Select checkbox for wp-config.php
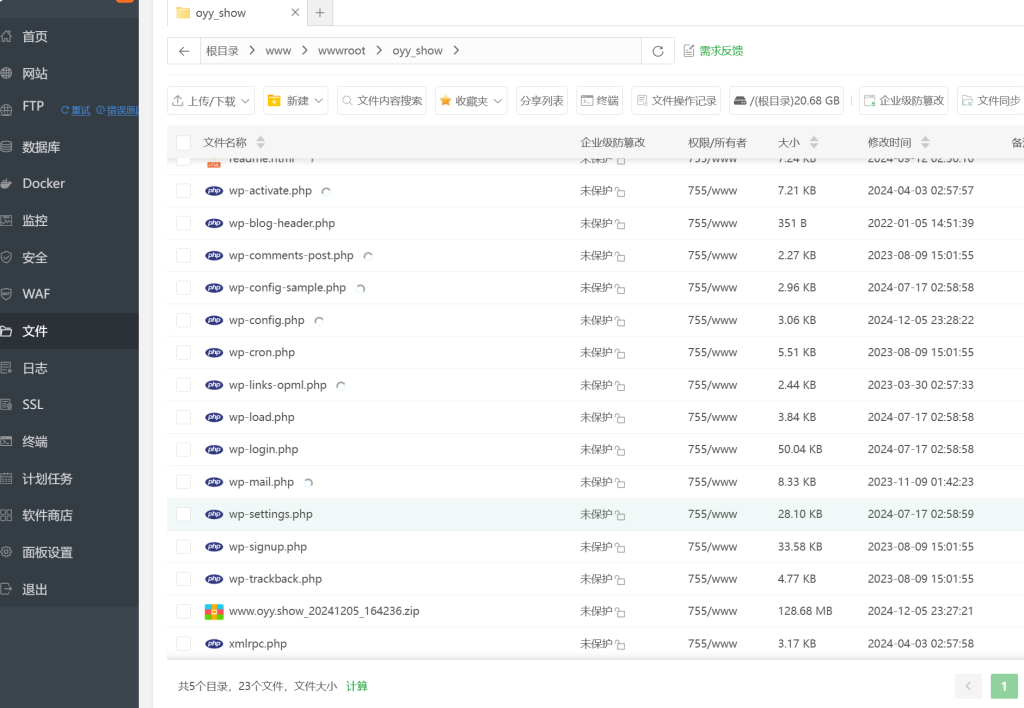The image size is (1024, 708). (x=184, y=320)
